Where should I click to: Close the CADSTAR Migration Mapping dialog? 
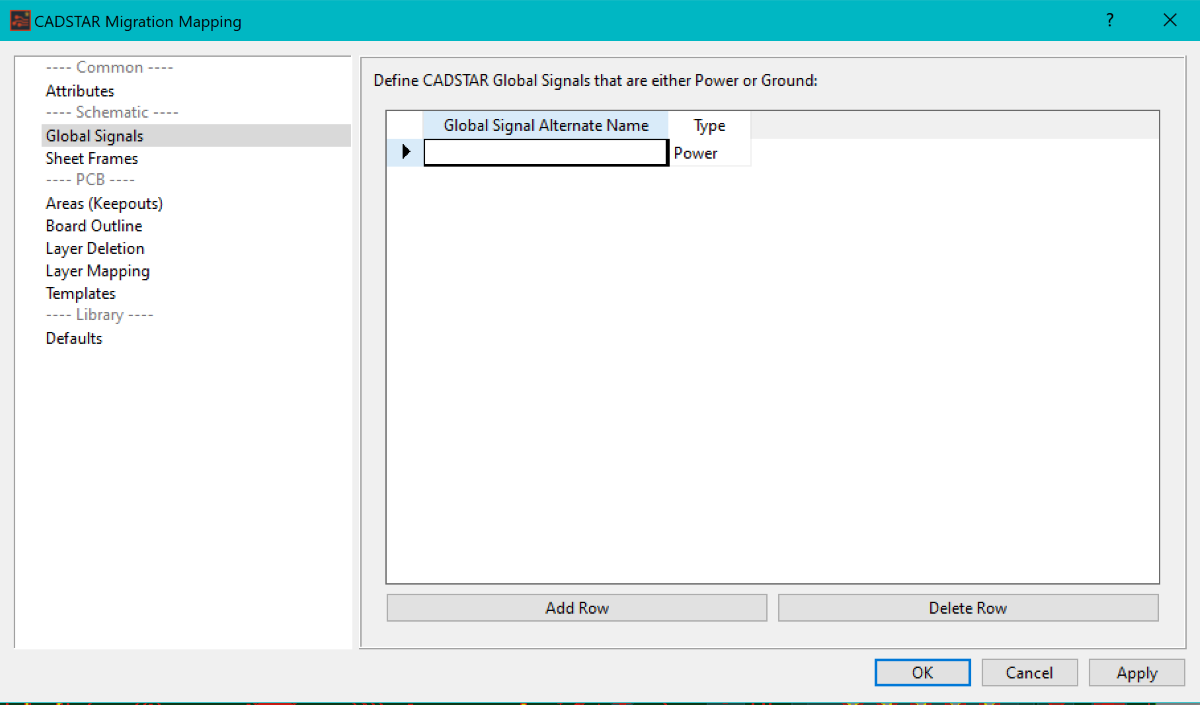tap(1169, 20)
